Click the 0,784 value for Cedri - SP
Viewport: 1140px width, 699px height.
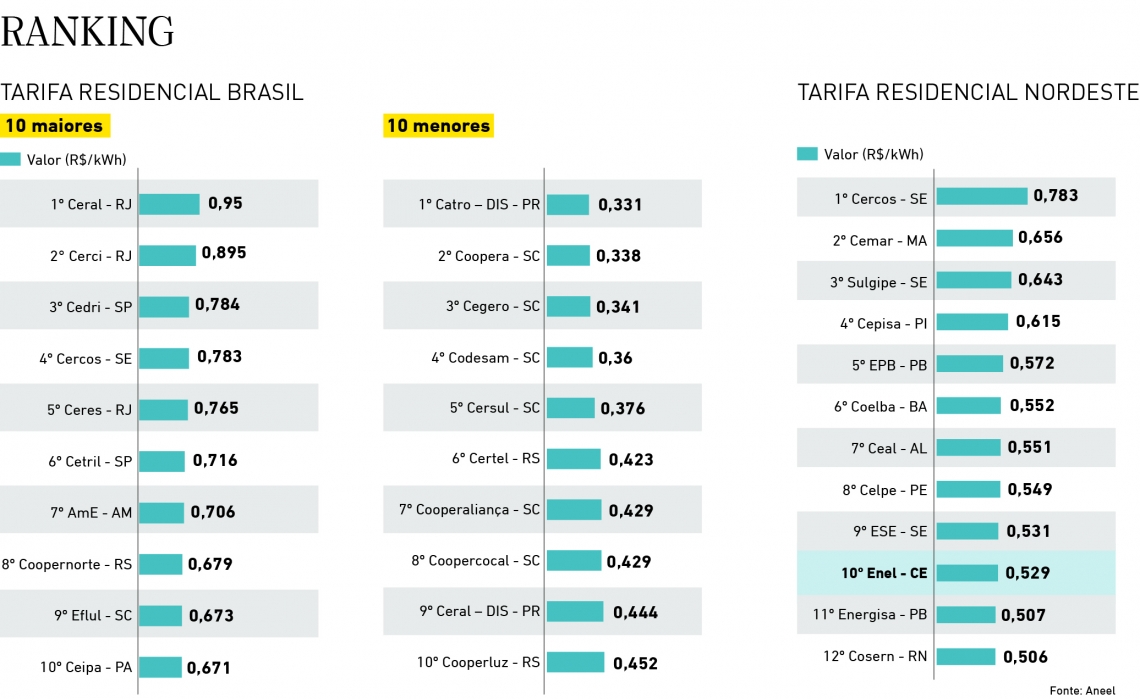click(x=217, y=304)
